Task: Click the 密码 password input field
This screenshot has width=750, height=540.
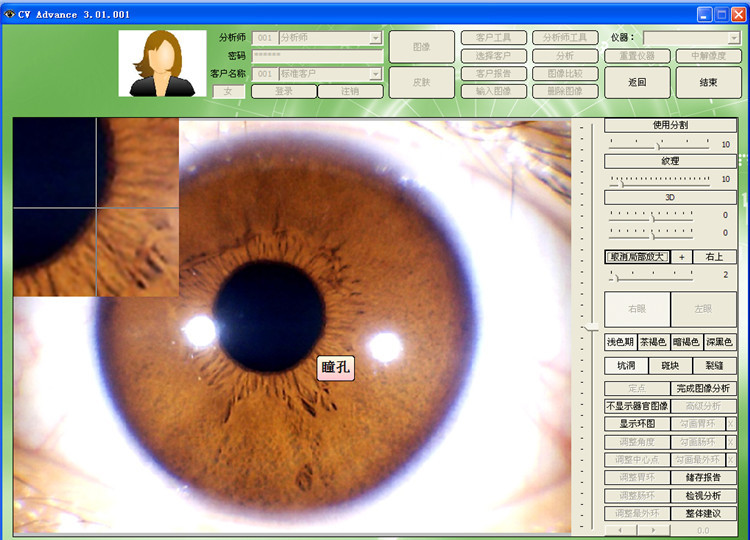Action: tap(317, 56)
